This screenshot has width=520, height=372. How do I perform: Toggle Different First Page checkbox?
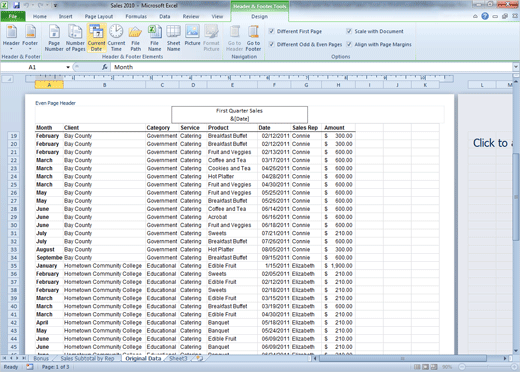point(271,31)
